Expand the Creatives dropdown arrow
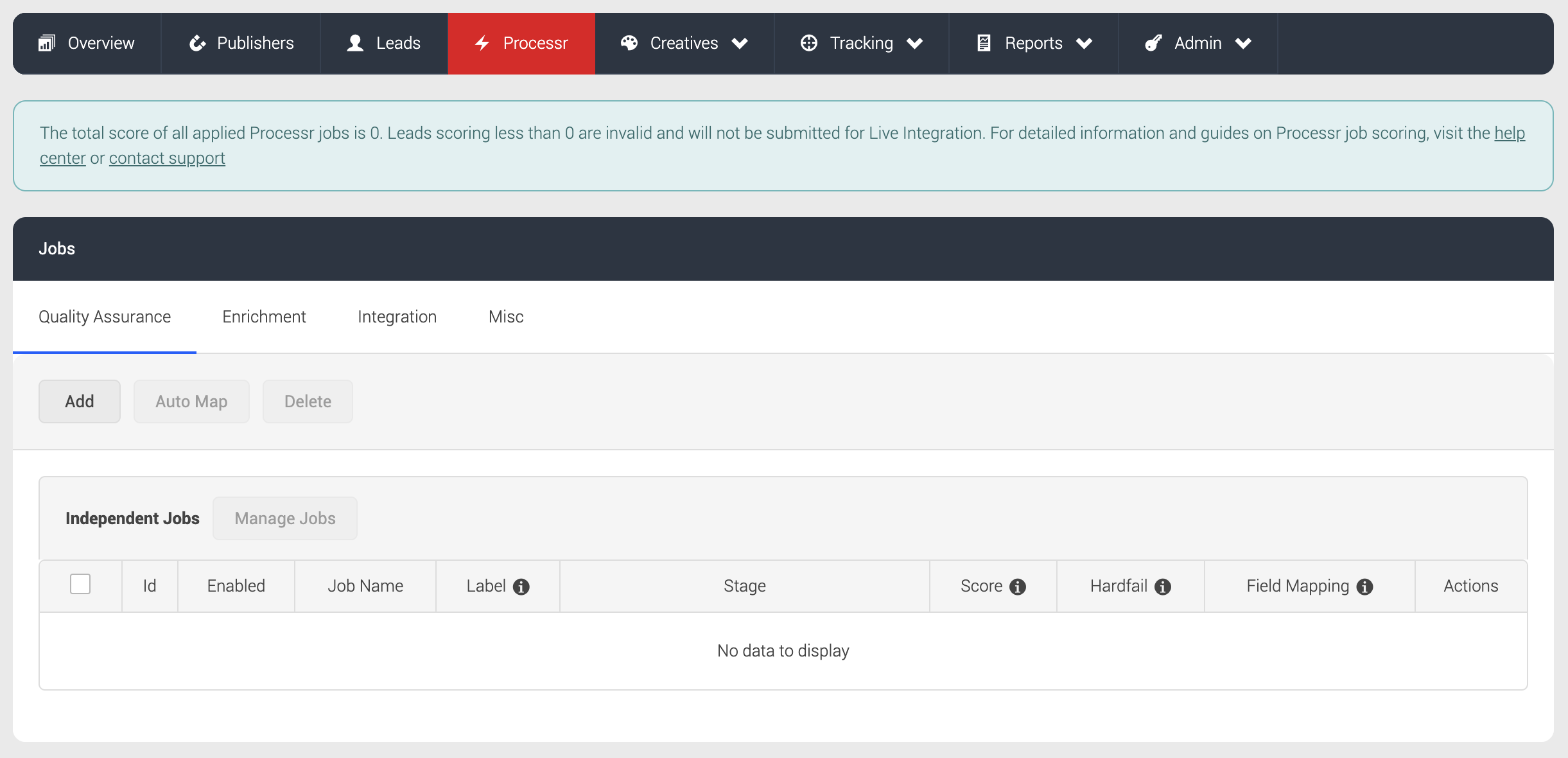 pos(740,43)
